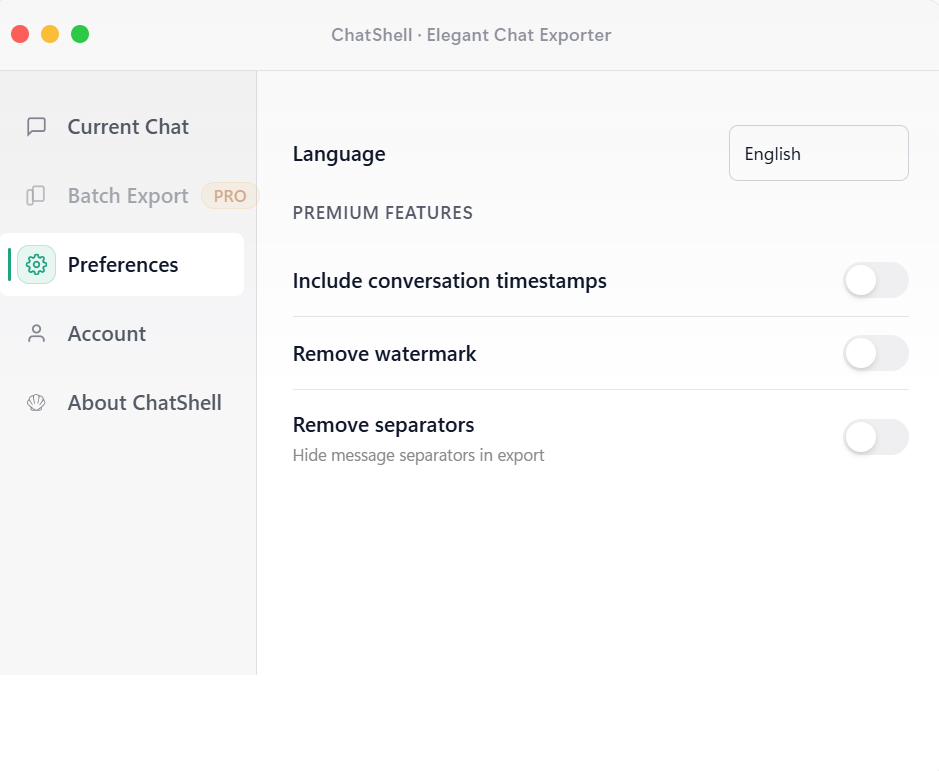Enable Include conversation timestamps
This screenshot has width=939, height=771.
tap(875, 281)
